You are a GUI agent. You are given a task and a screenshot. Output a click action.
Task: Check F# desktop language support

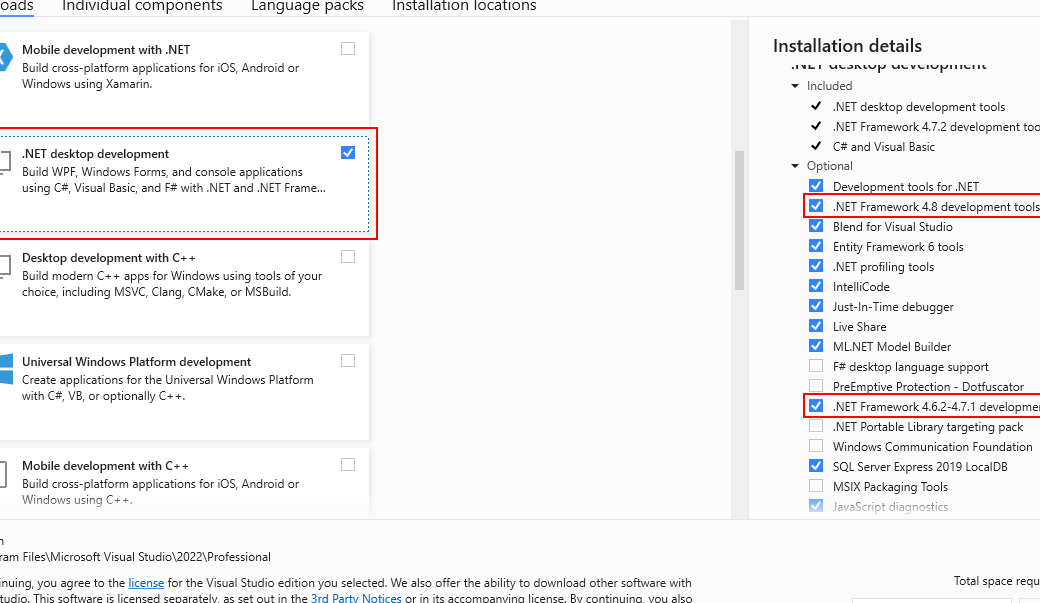point(816,366)
